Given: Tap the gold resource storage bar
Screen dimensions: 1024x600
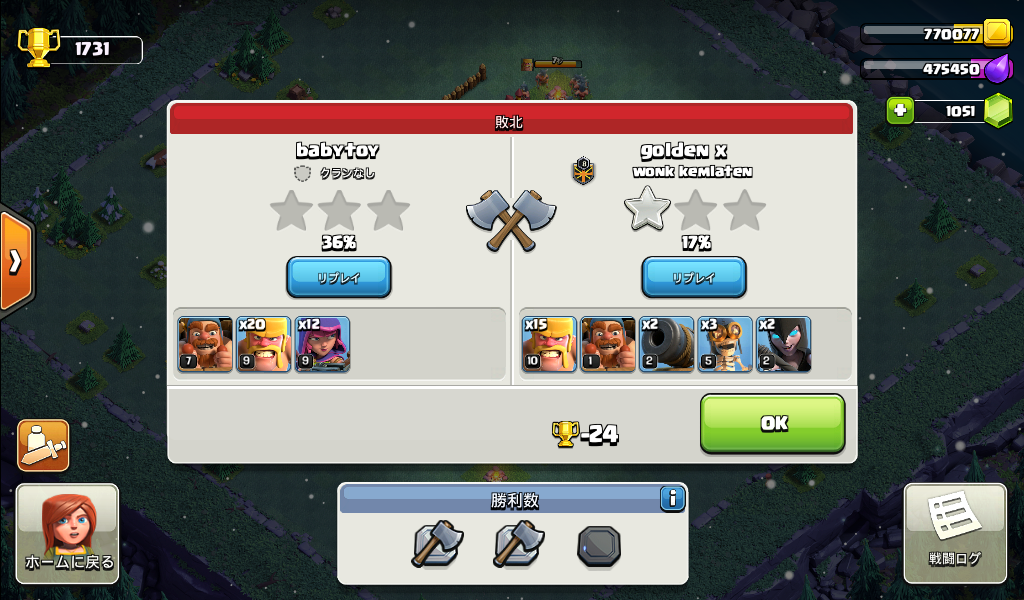Looking at the screenshot, I should [936, 33].
